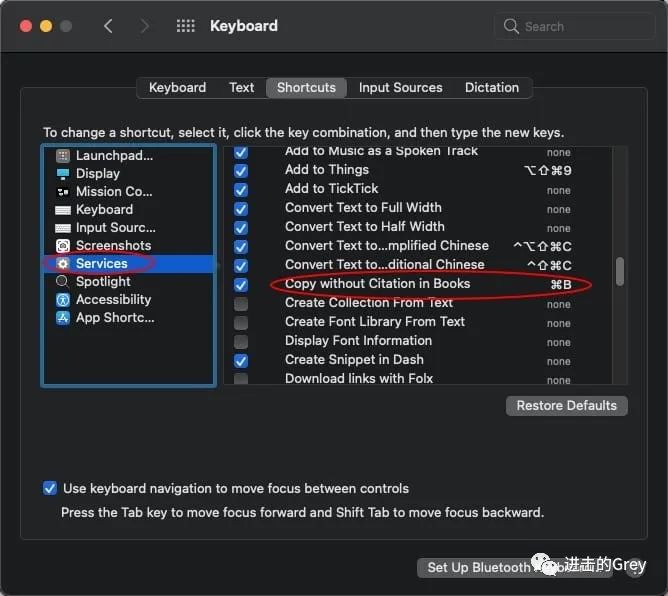This screenshot has height=596, width=668.
Task: Click the ^⇧⌘C shortcut for Traditional Chinese
Action: [x=549, y=265]
